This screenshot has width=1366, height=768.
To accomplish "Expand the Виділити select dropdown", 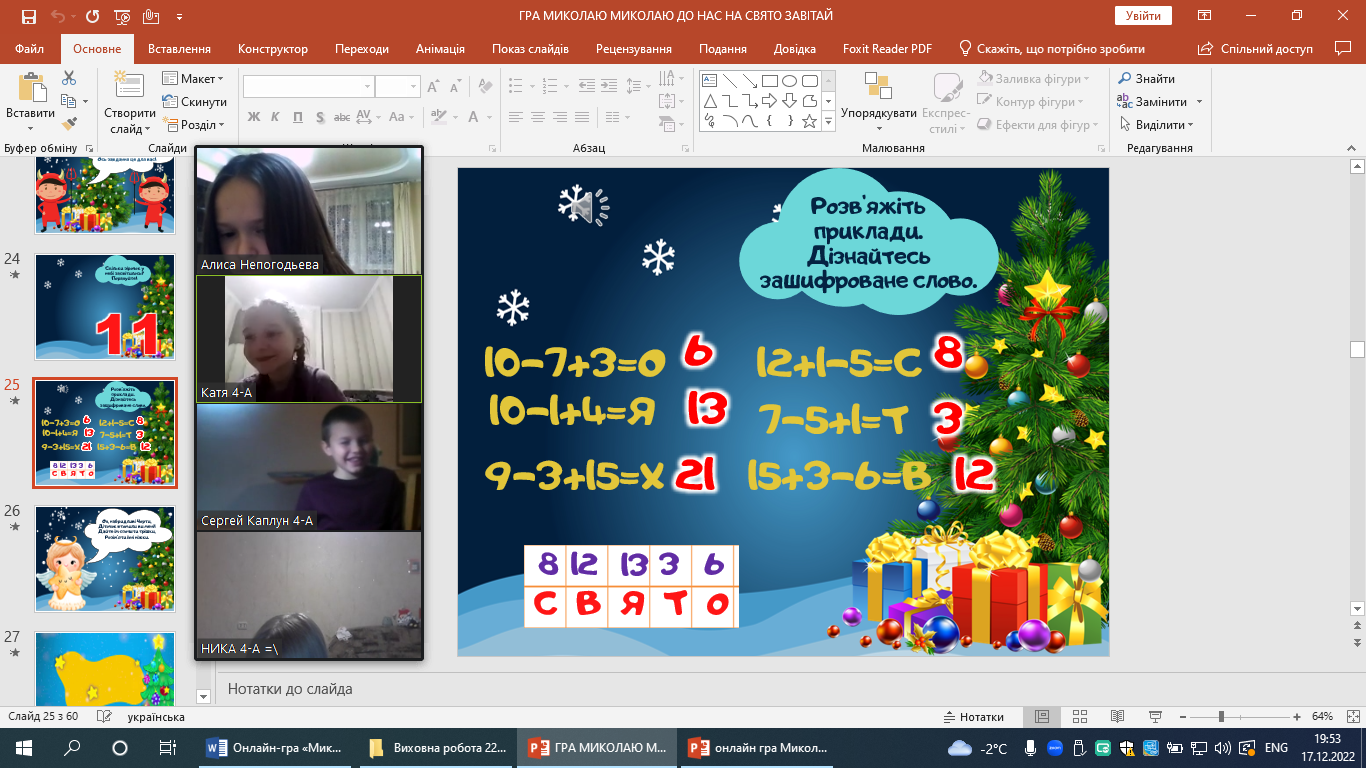I will click(x=1164, y=125).
